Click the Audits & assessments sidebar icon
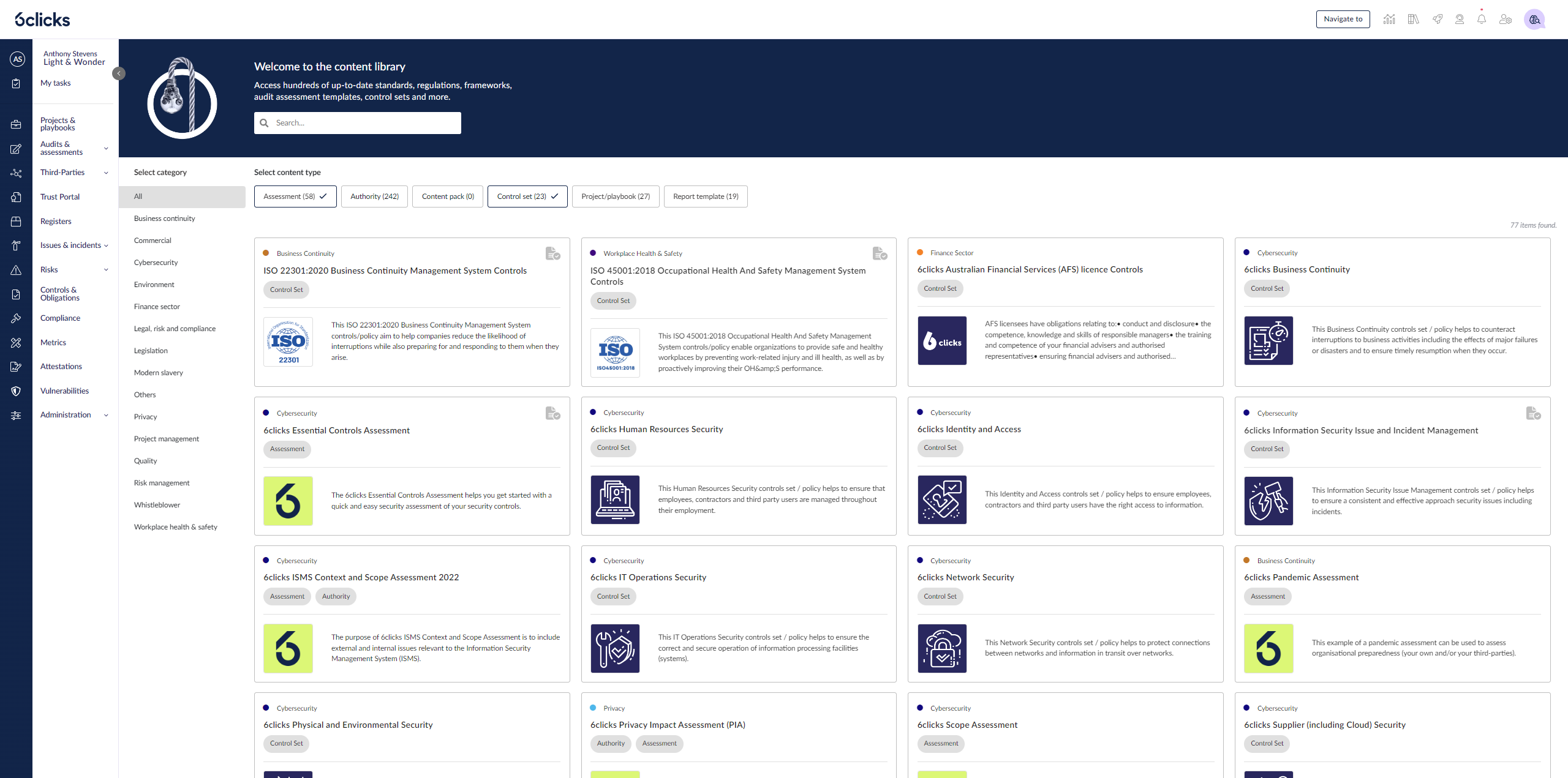 point(16,148)
